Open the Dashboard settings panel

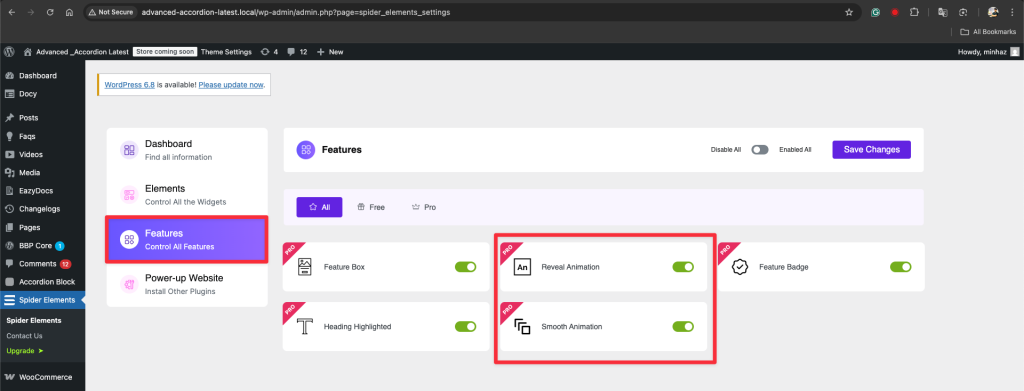click(x=187, y=149)
